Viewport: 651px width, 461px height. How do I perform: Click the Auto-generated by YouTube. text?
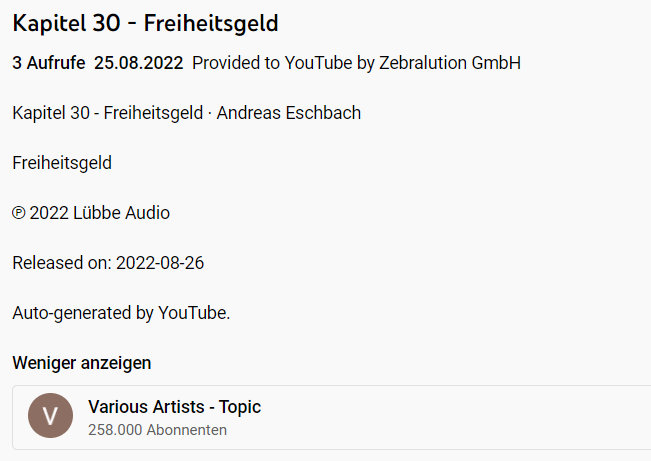[x=121, y=313]
